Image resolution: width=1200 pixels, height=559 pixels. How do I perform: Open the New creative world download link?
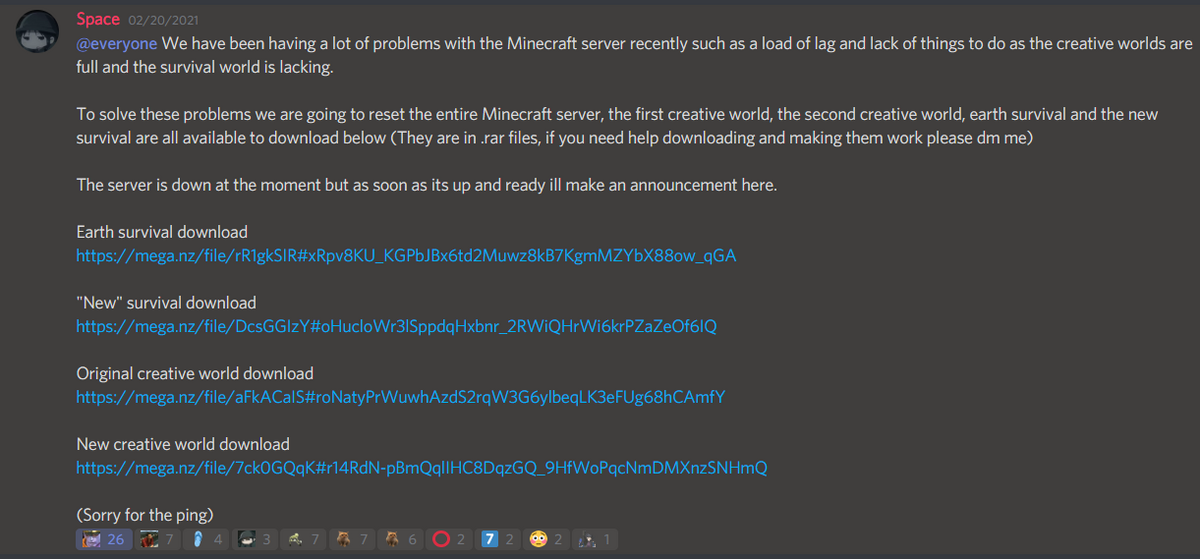coord(422,467)
